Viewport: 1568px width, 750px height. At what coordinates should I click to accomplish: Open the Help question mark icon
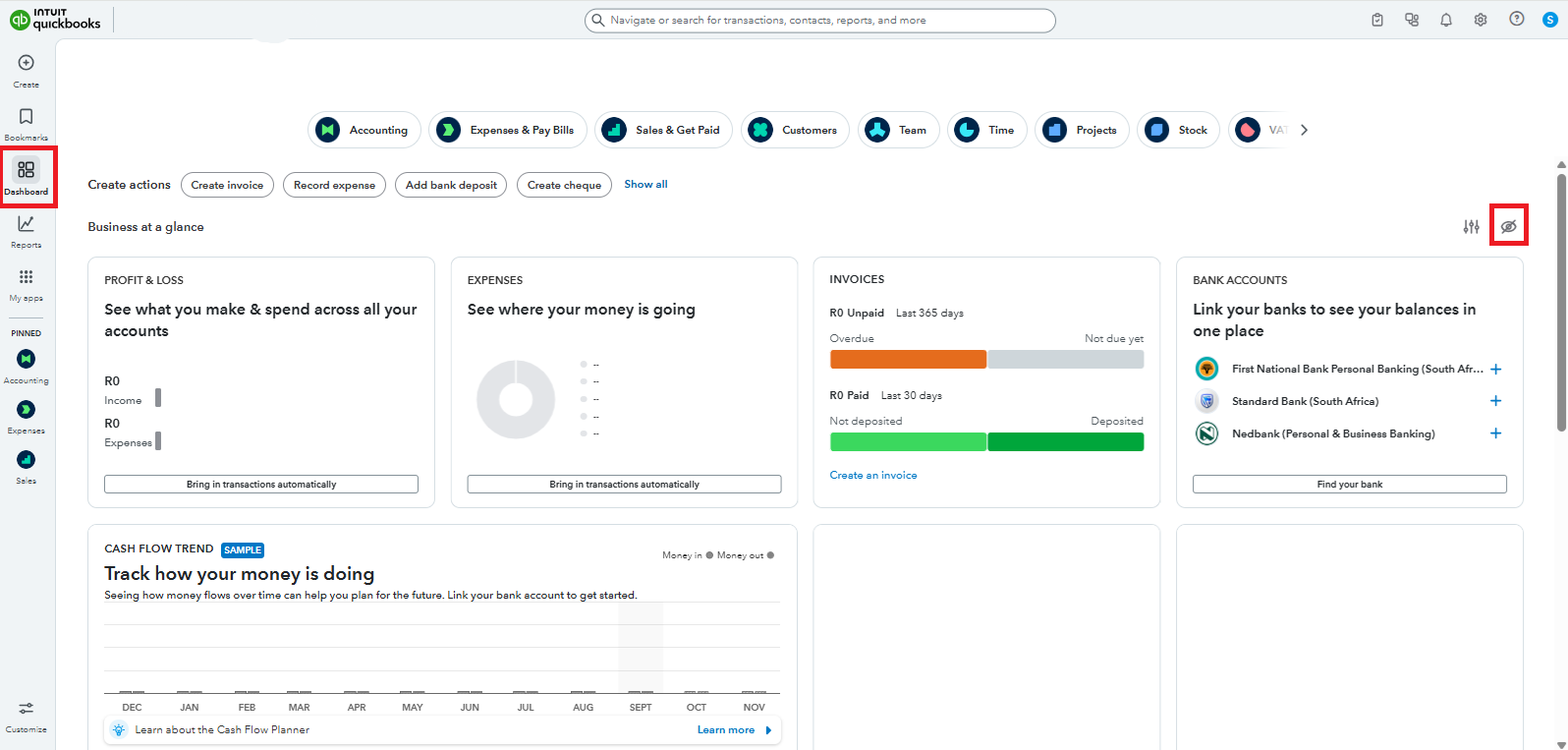[1517, 19]
